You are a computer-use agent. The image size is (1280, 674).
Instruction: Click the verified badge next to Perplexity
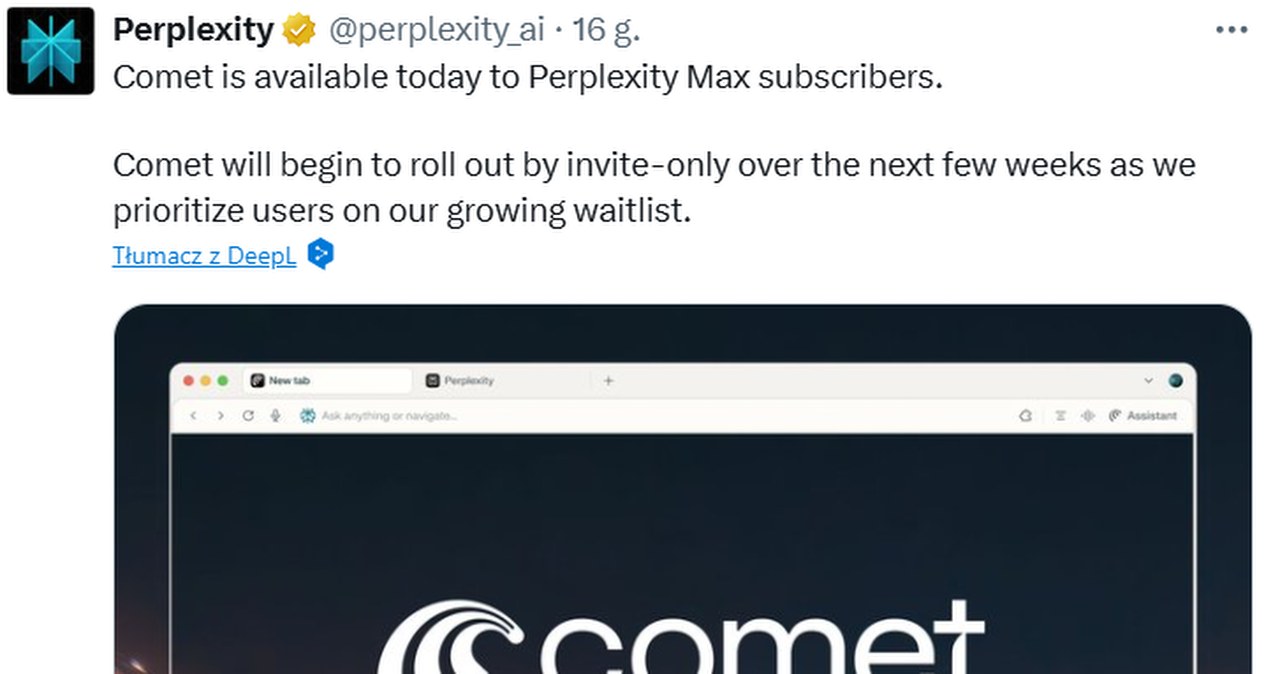[298, 31]
